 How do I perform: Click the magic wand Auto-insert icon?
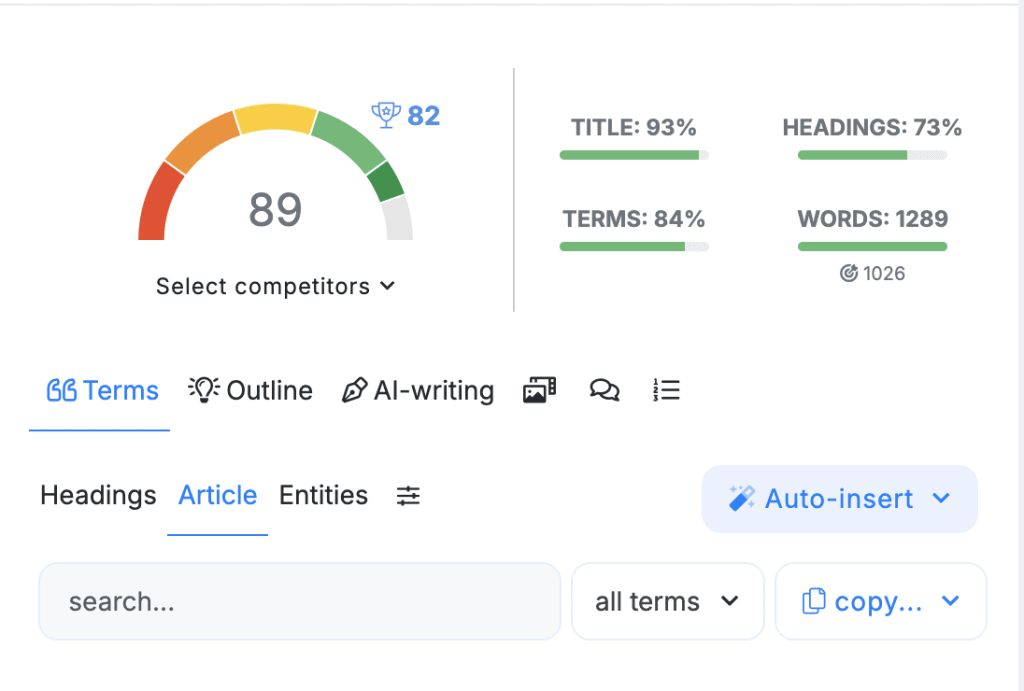(x=742, y=498)
